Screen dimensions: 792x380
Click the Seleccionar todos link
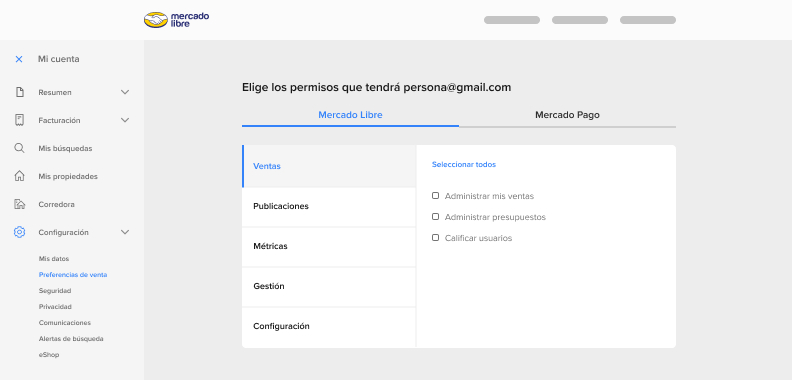[464, 165]
